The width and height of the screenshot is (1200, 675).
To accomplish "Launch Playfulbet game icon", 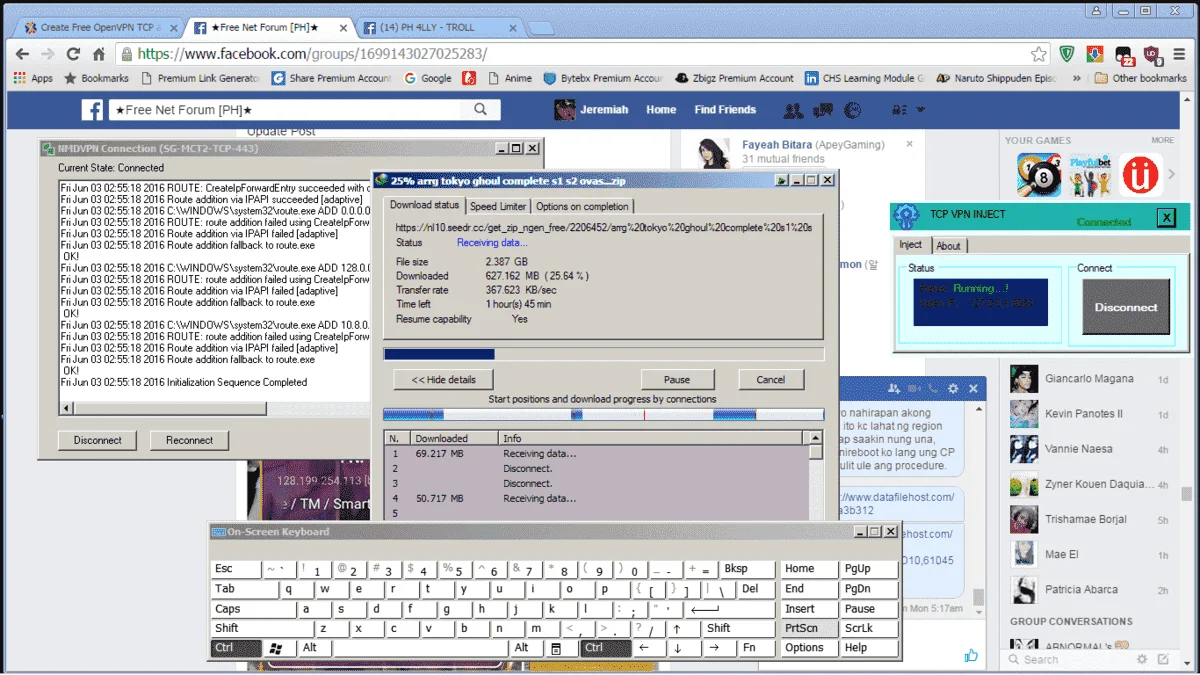I will click(1090, 175).
